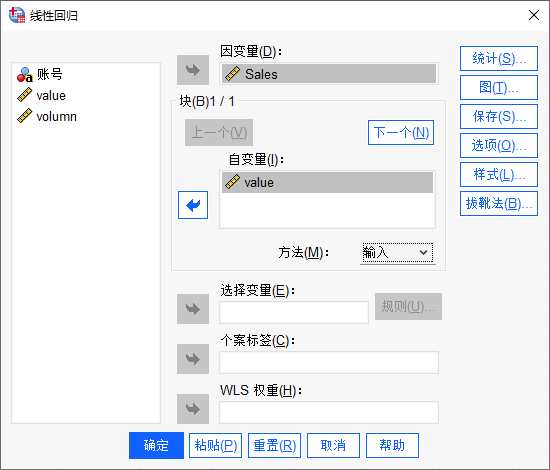Click the SPSS icon in the title bar

(17, 15)
